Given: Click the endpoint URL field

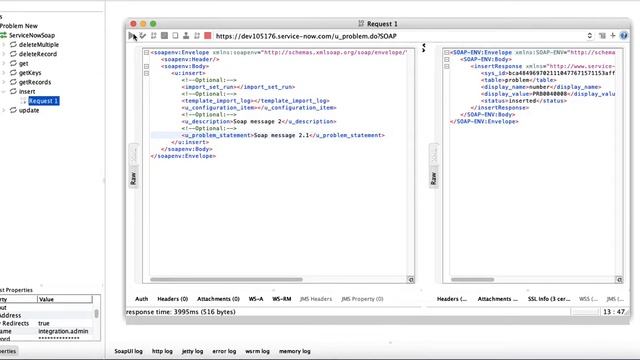Looking at the screenshot, I should [400, 36].
